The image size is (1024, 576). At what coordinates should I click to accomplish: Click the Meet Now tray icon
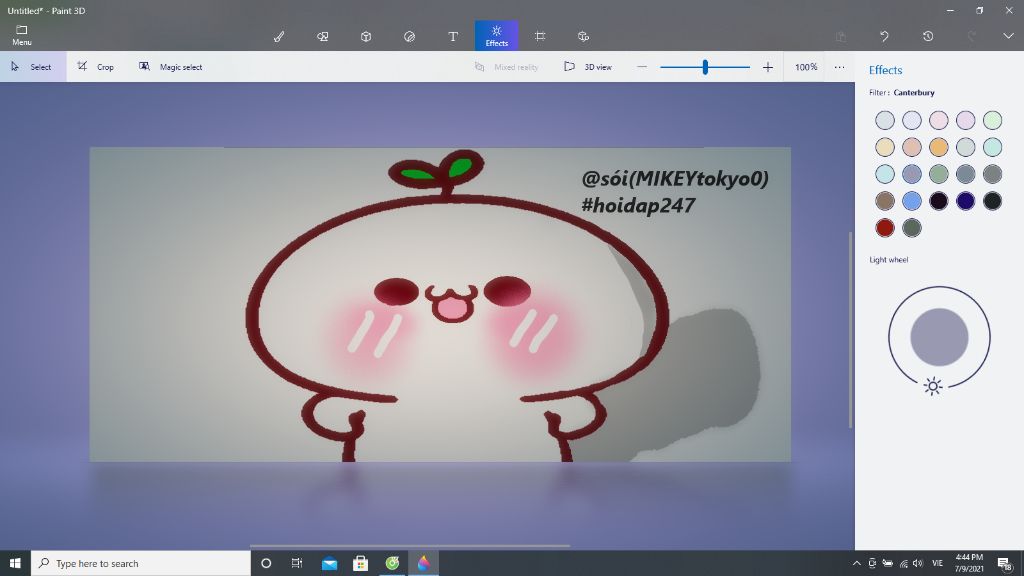[872, 563]
